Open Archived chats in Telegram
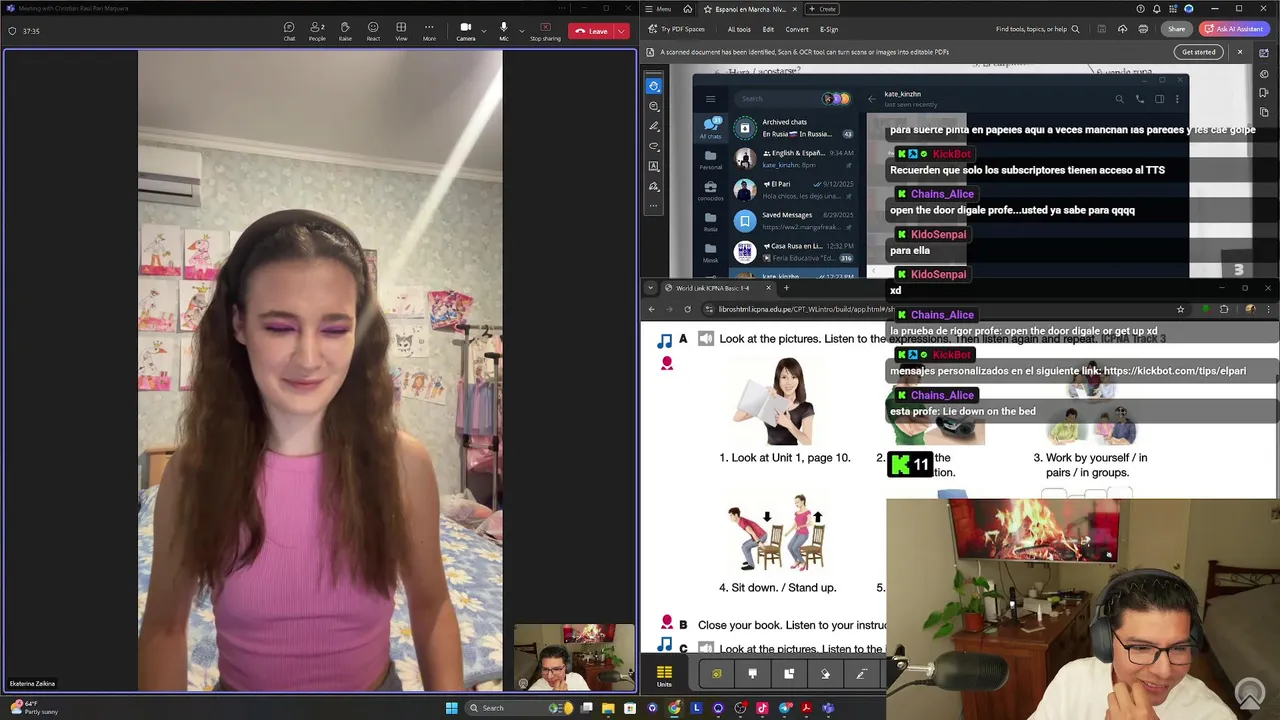The image size is (1280, 720). [794, 128]
